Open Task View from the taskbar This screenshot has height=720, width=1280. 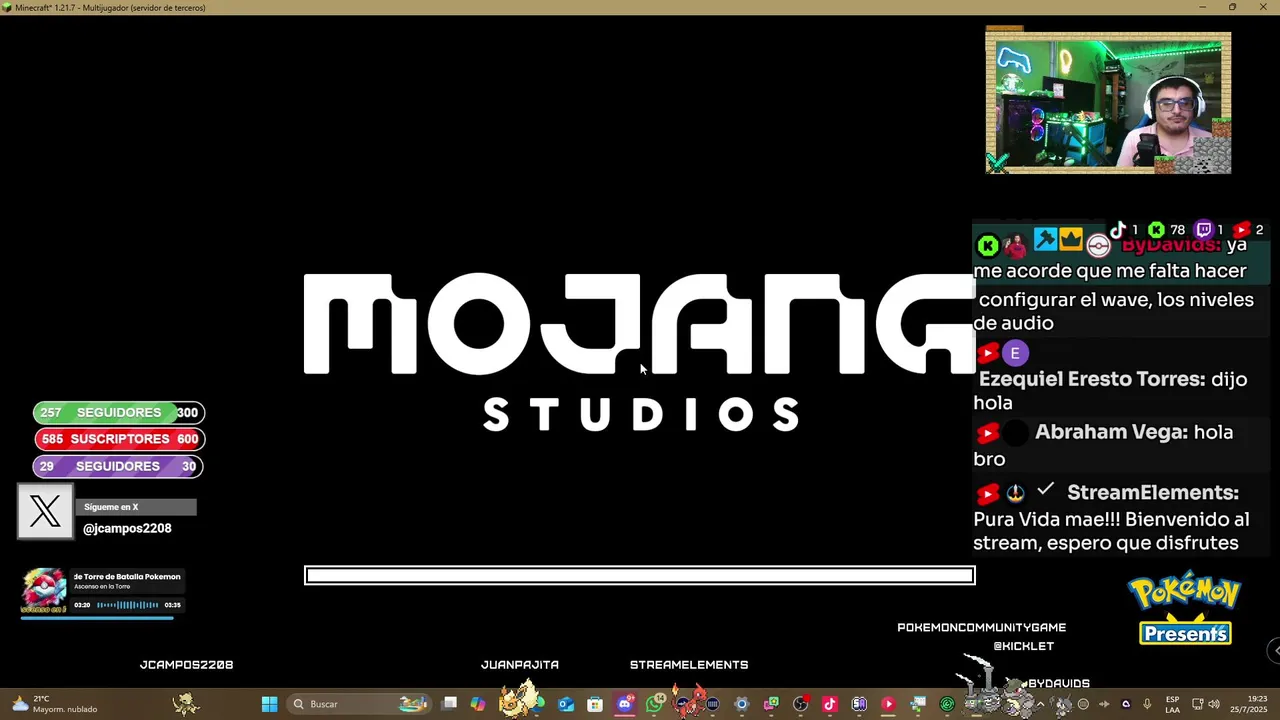(450, 704)
